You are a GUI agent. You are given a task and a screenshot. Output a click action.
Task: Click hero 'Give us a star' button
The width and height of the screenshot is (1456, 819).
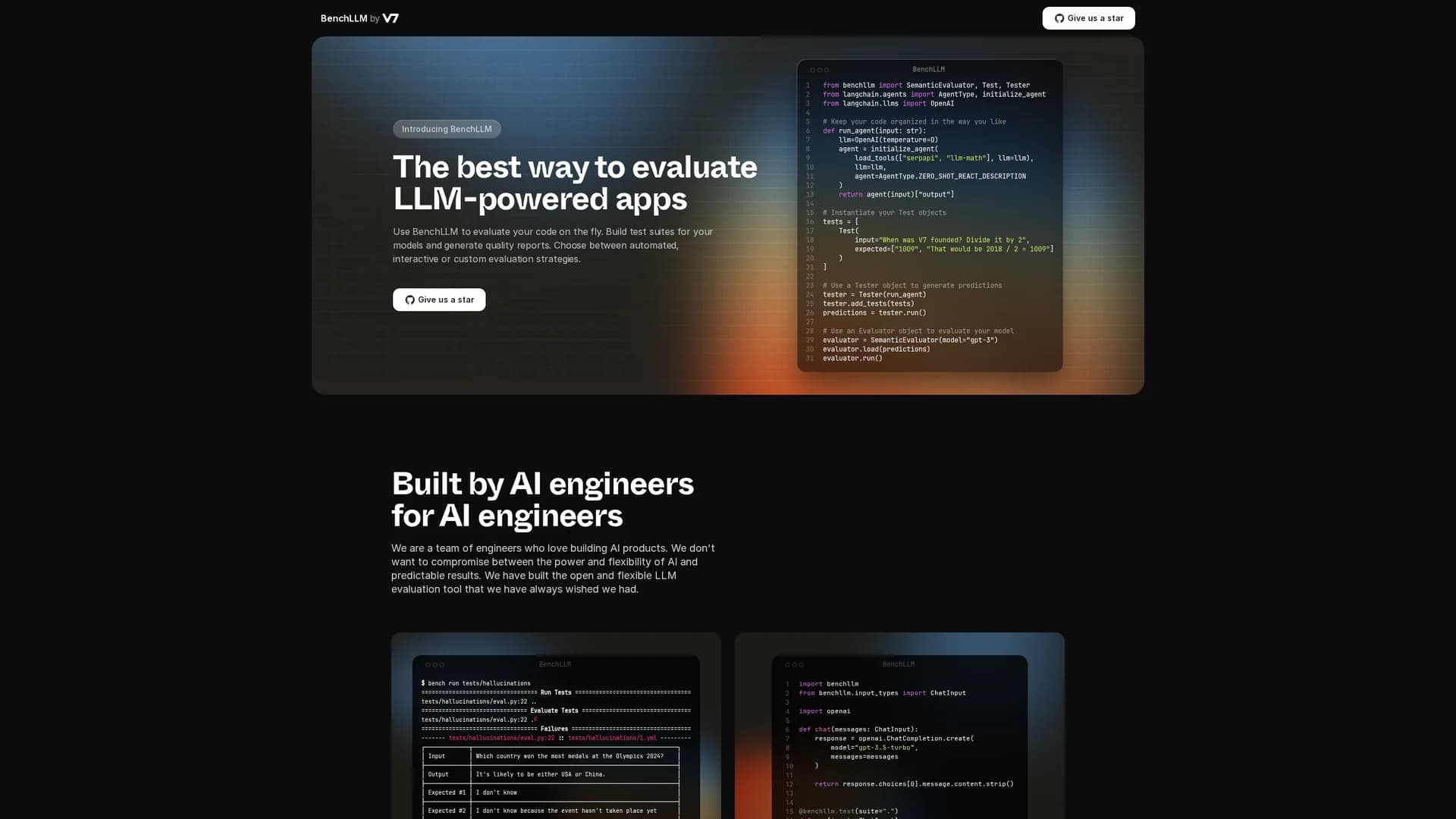click(439, 300)
